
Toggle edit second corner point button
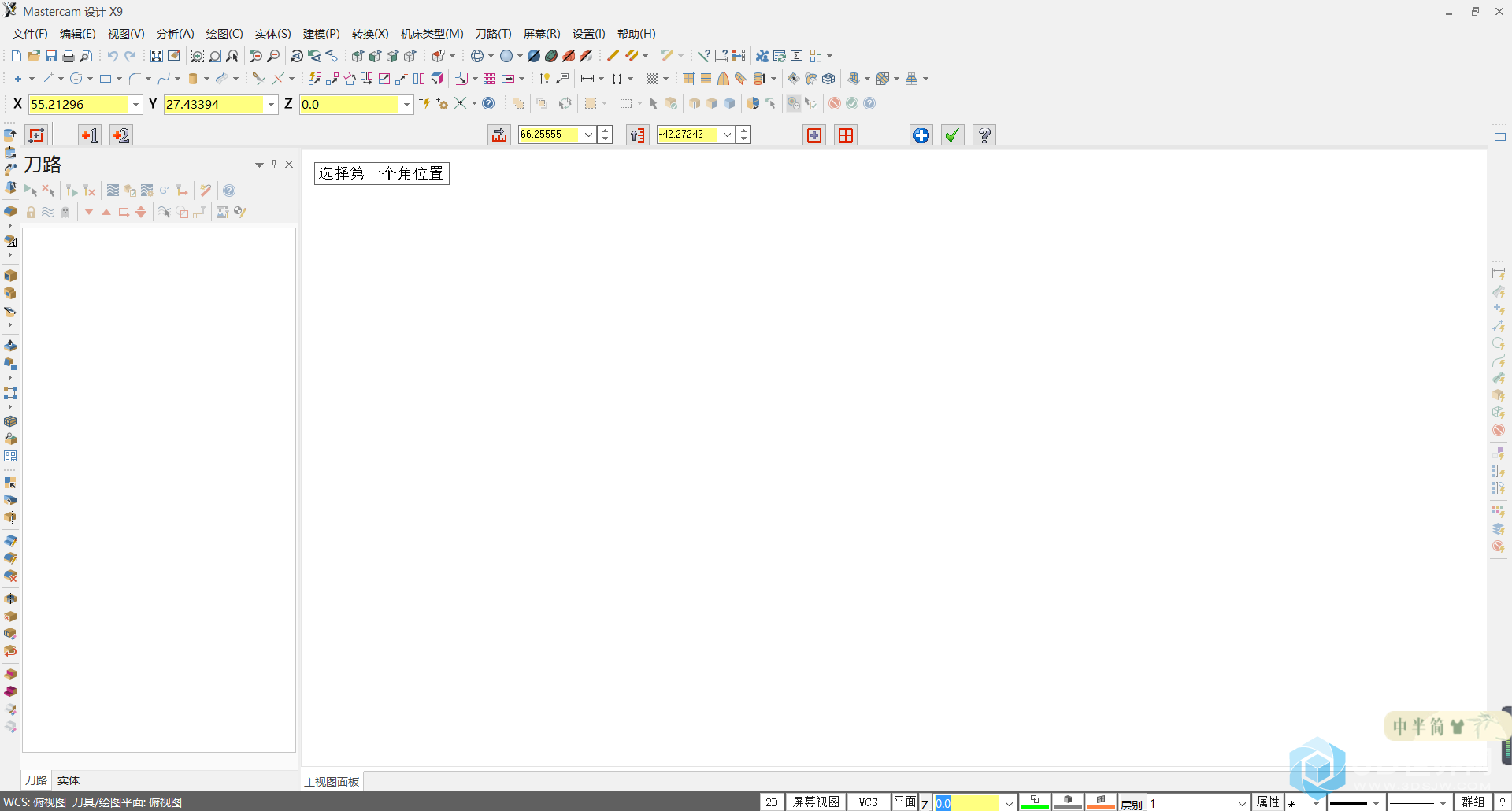coord(121,135)
